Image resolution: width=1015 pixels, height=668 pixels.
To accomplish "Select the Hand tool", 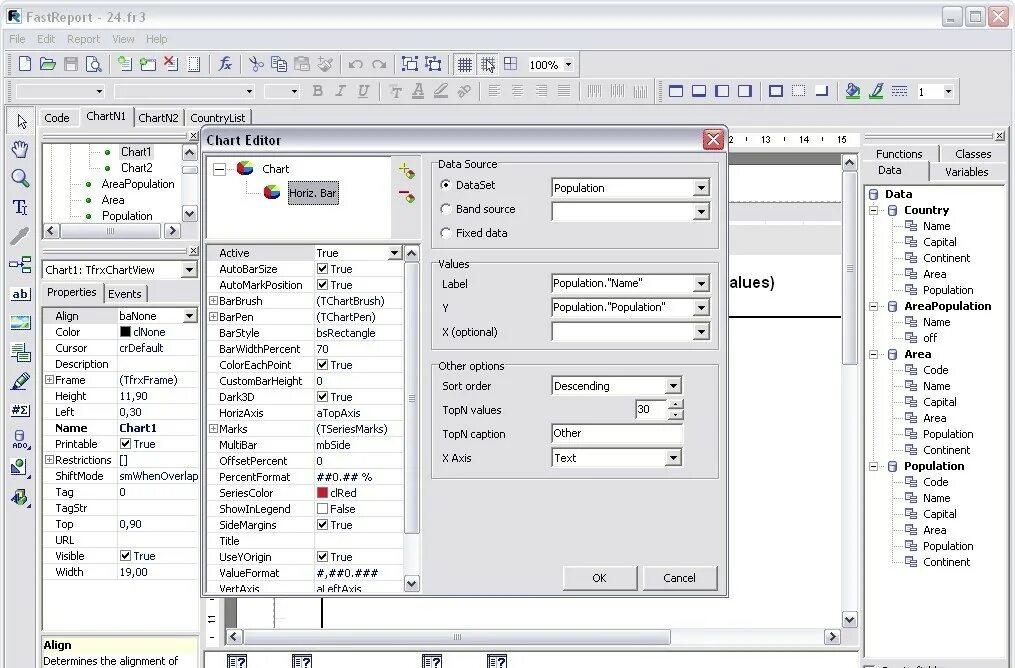I will tap(20, 149).
